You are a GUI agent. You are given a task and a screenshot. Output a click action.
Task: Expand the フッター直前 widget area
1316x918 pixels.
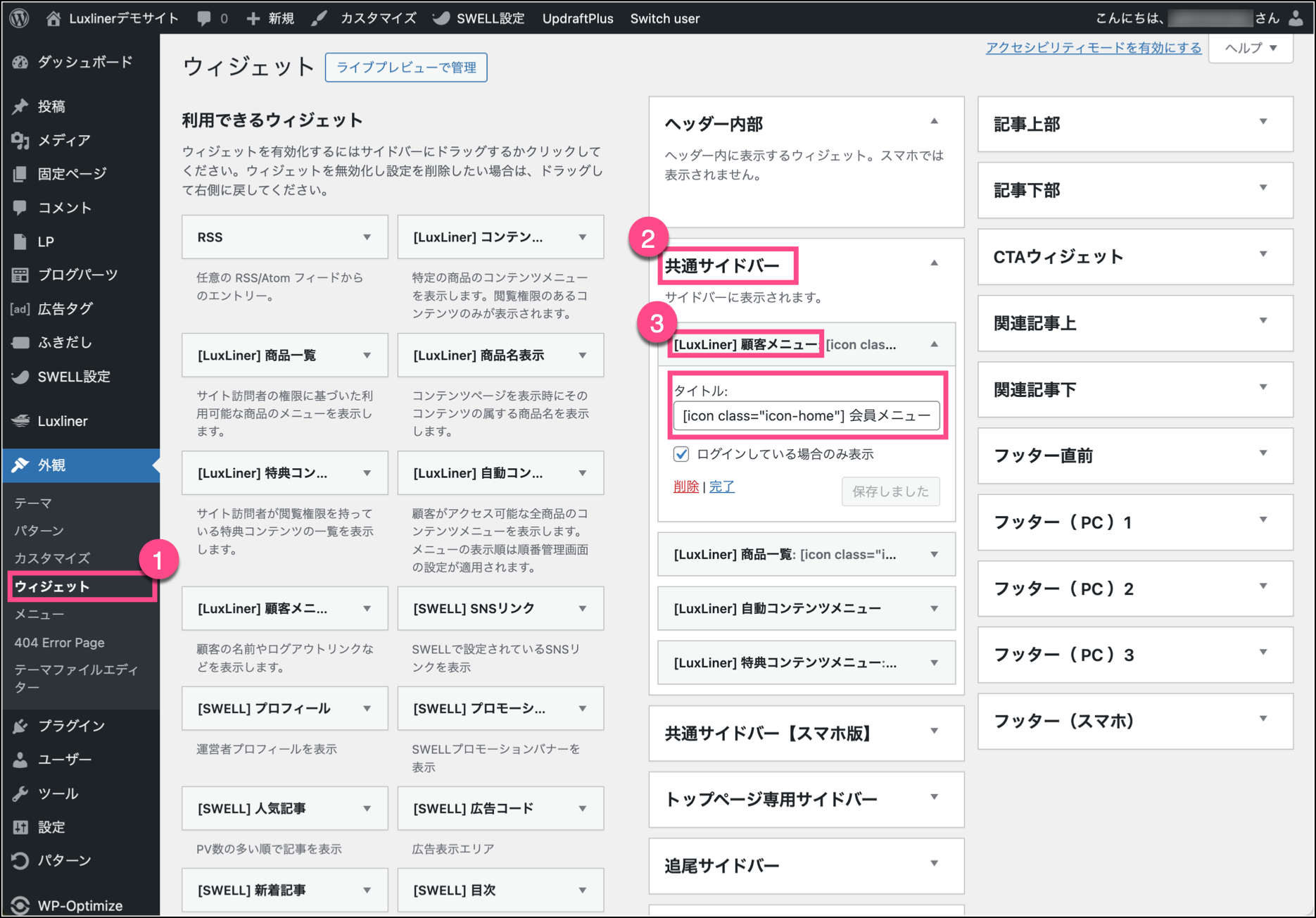click(x=1263, y=454)
